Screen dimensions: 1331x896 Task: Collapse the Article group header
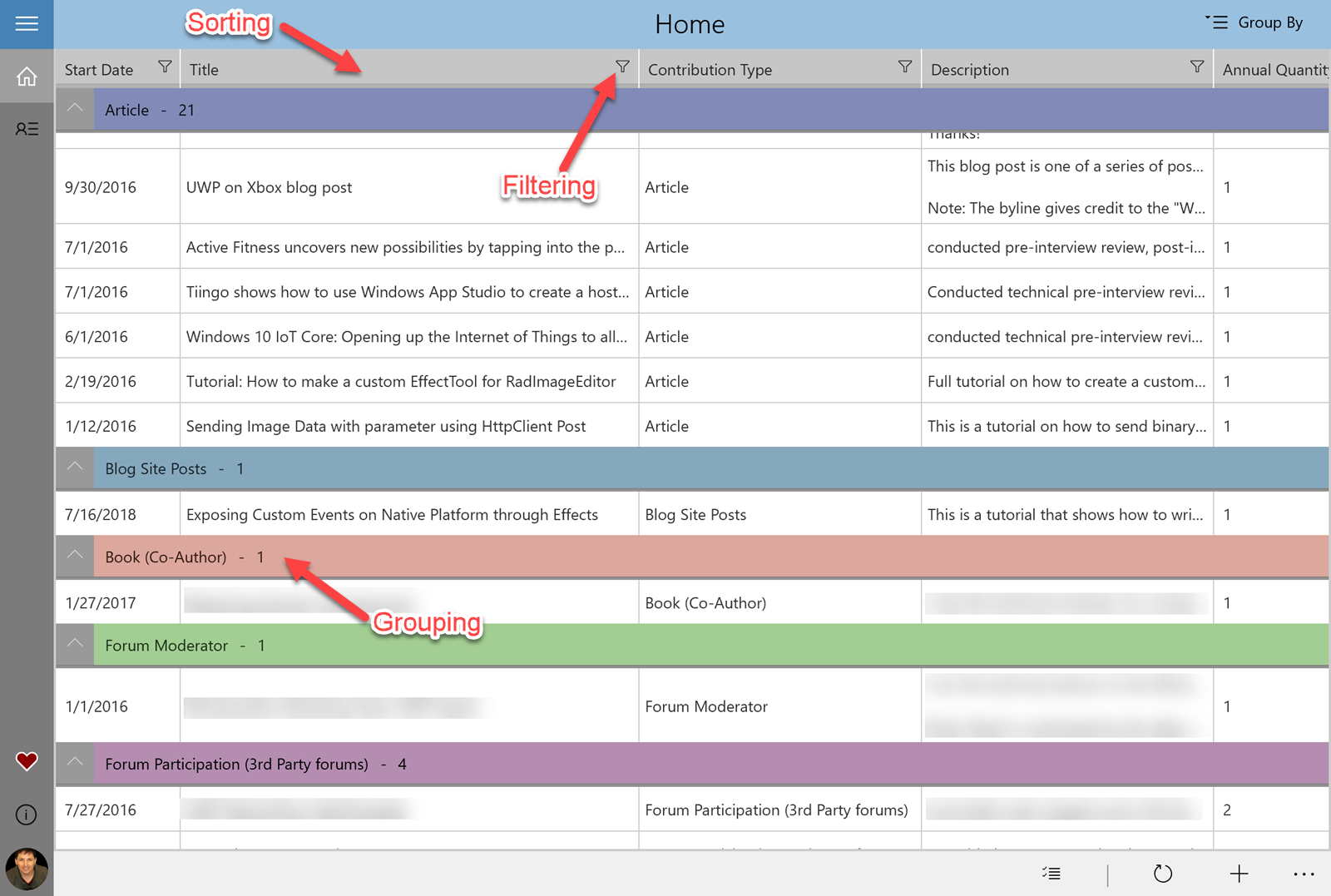(74, 109)
